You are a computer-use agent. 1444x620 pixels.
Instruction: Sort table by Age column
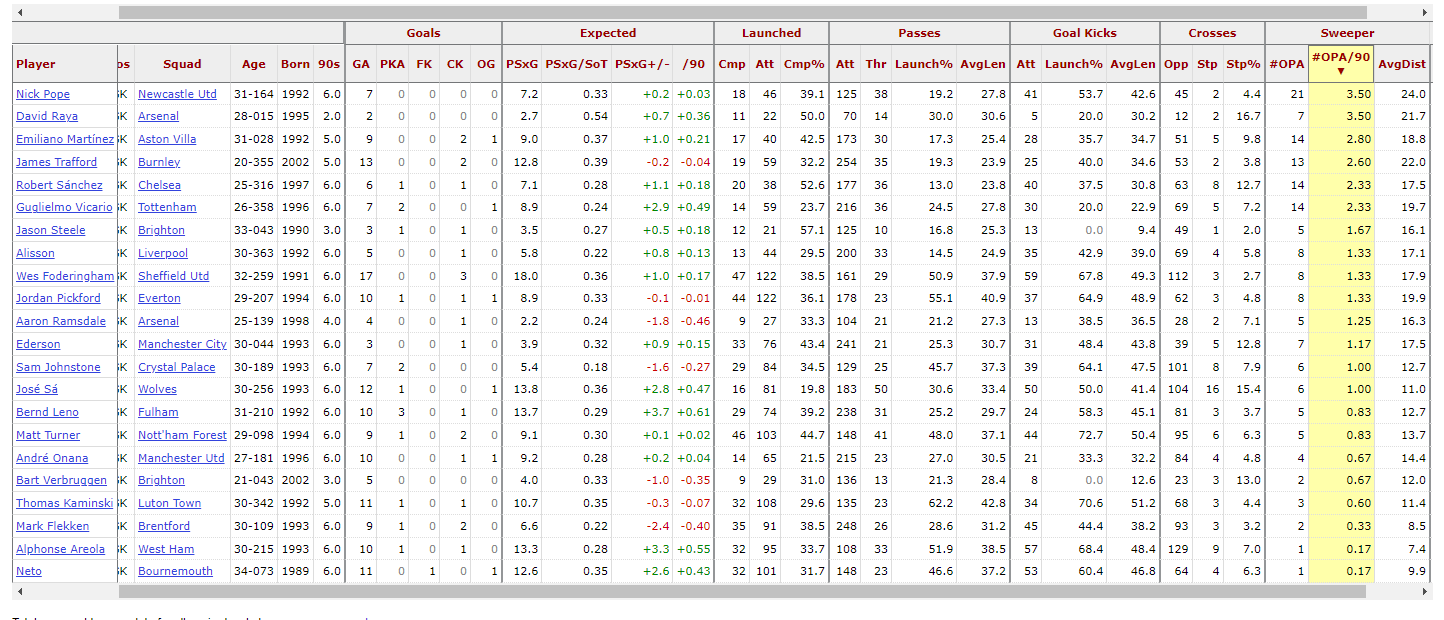pos(254,65)
